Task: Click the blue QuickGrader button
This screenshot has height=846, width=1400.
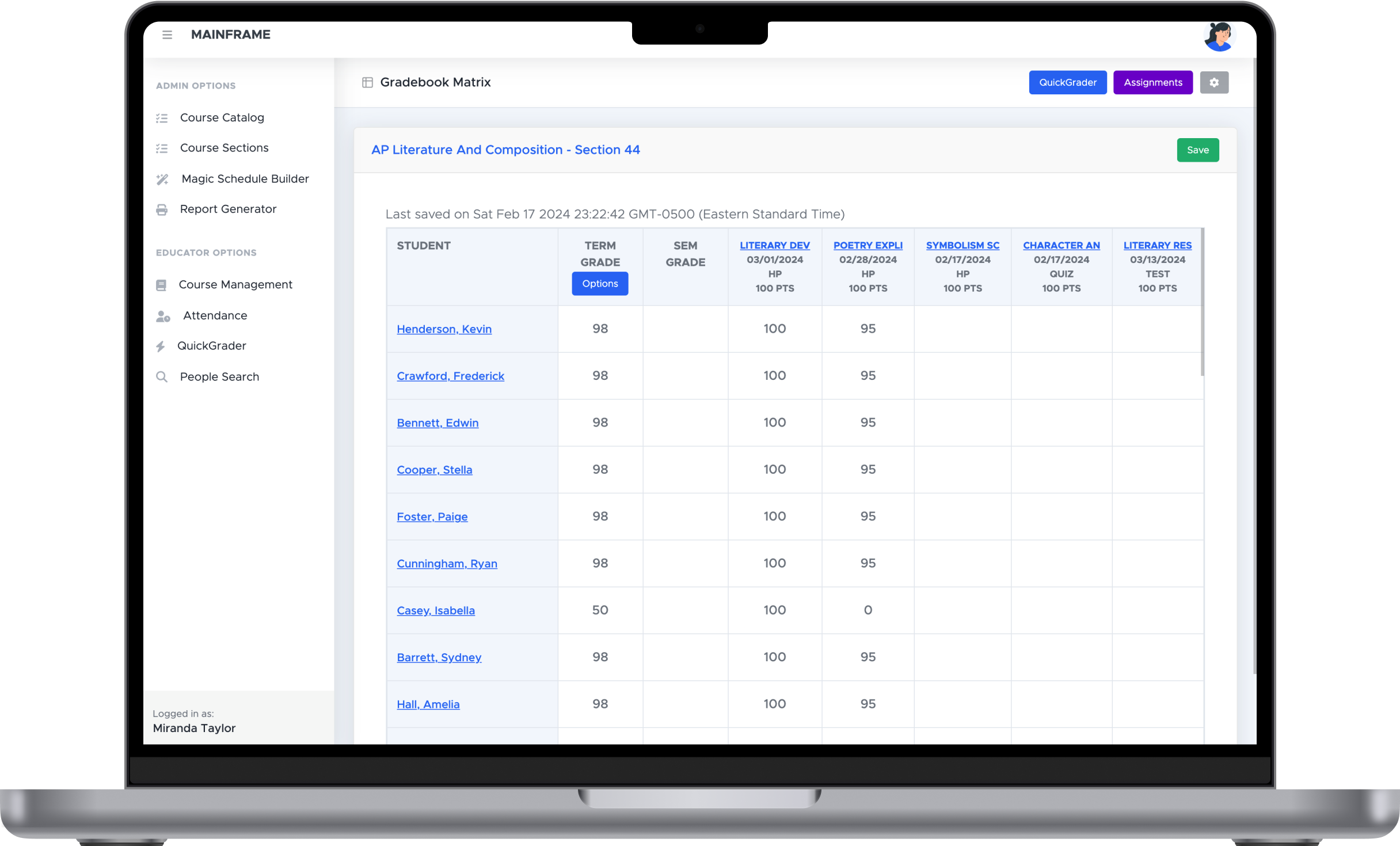Action: (1067, 82)
